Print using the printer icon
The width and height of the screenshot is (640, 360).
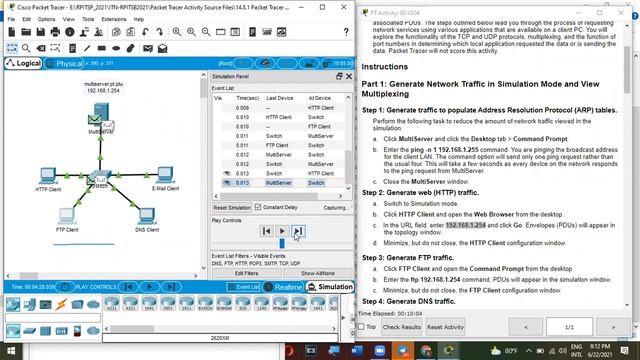pos(55,32)
